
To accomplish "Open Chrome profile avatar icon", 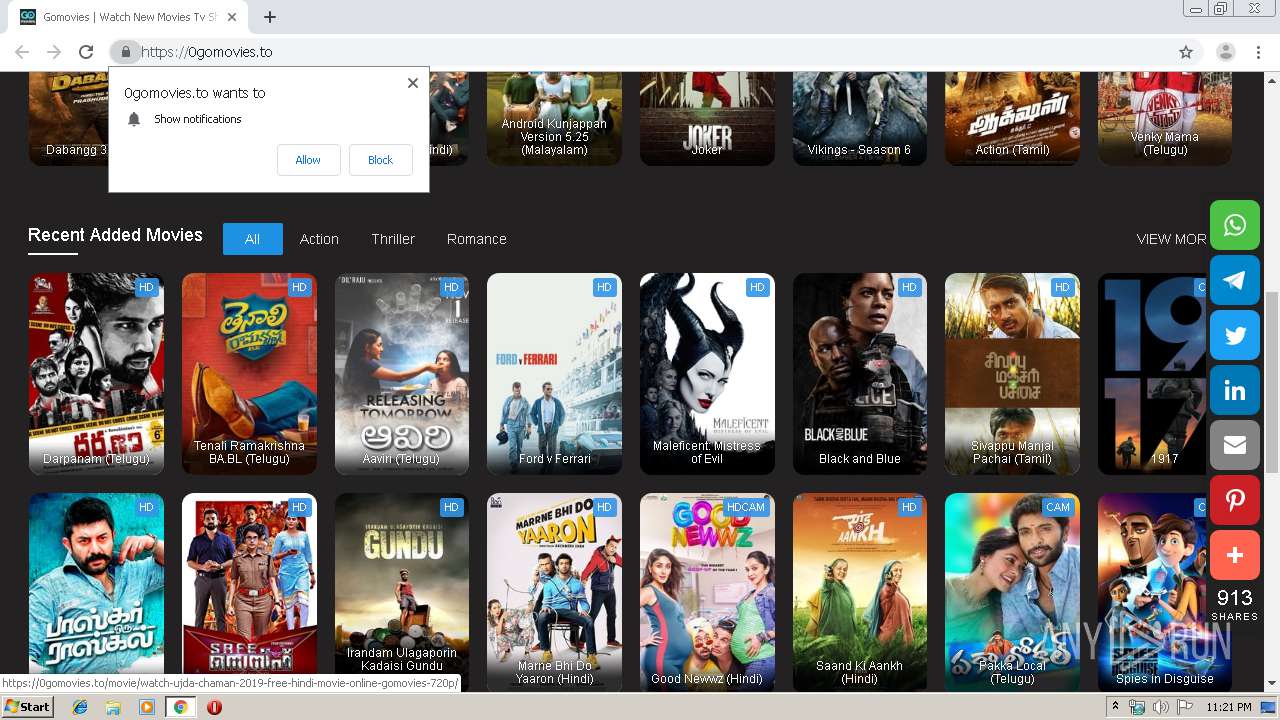I will click(x=1225, y=52).
